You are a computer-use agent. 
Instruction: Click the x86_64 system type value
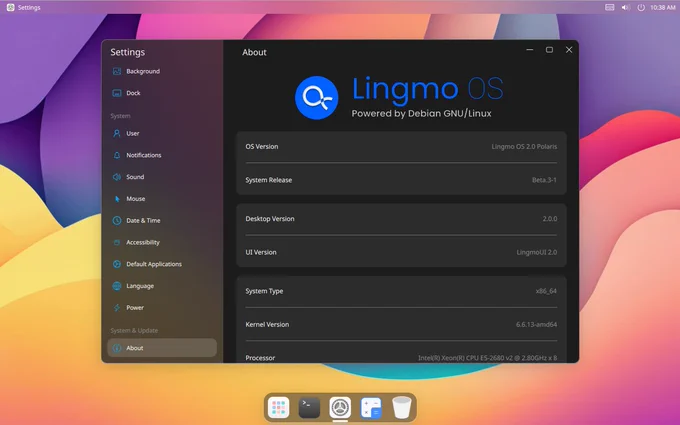click(x=546, y=291)
